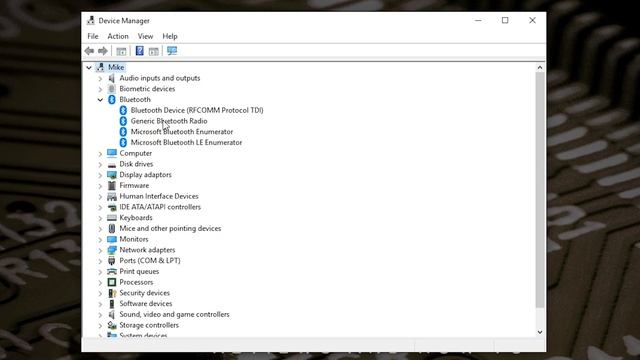640x360 pixels.
Task: Click the Firmware category icon
Action: 112,185
